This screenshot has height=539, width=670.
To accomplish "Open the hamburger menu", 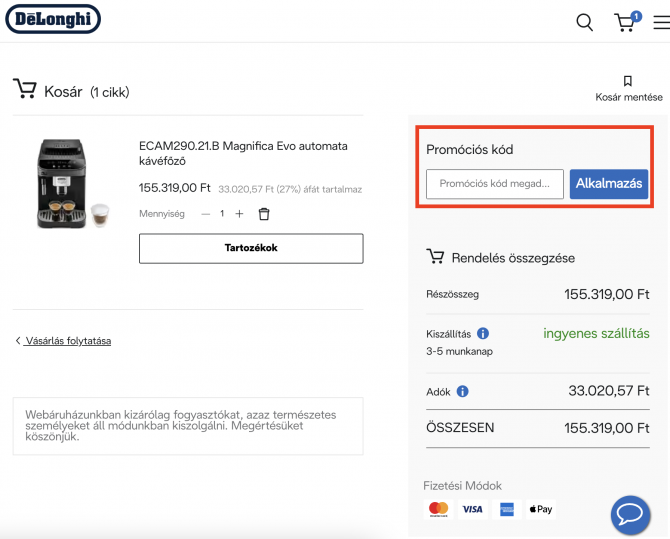I will [x=661, y=22].
